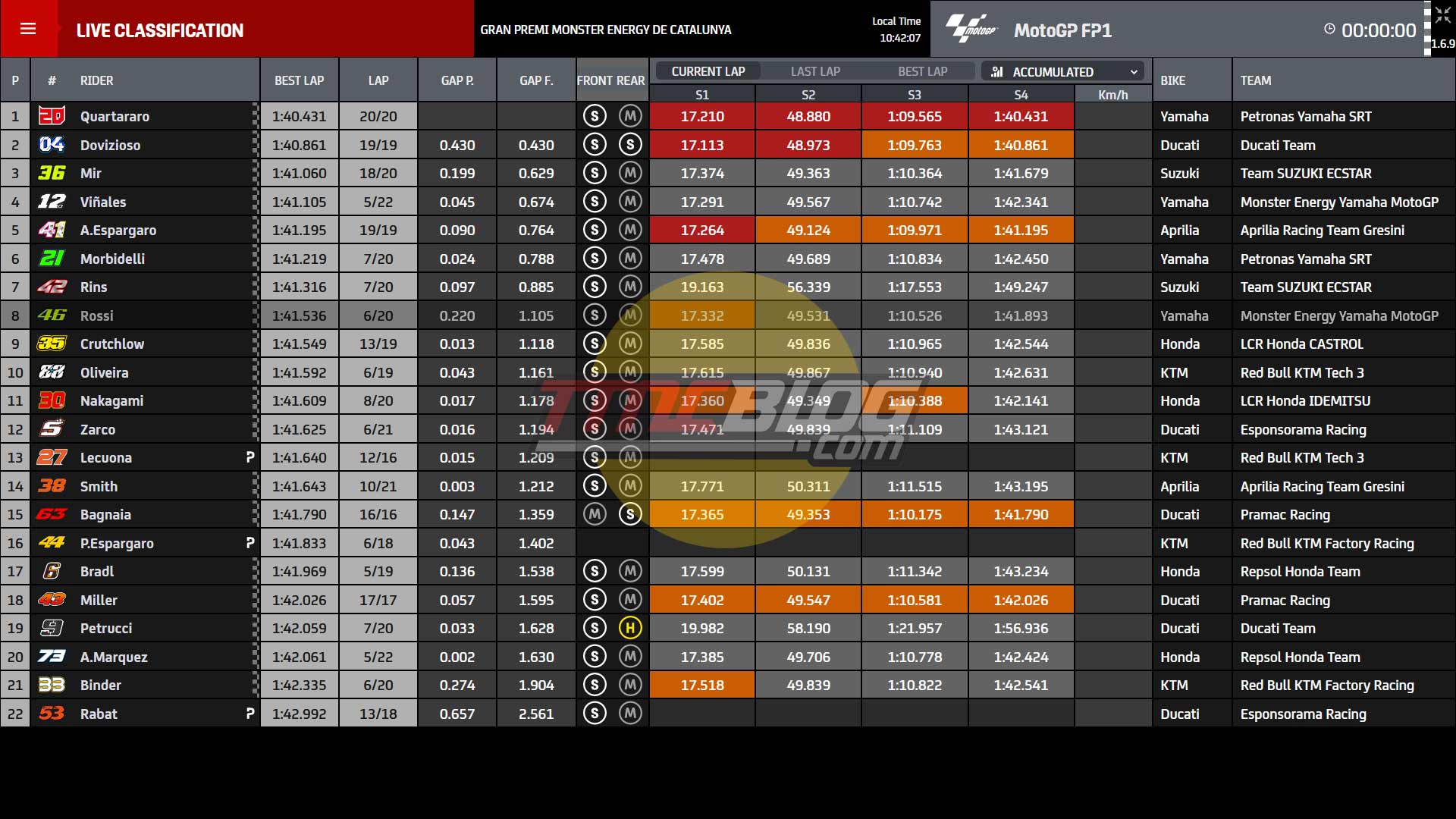
Task: Click the GAP P. column header
Action: point(457,80)
